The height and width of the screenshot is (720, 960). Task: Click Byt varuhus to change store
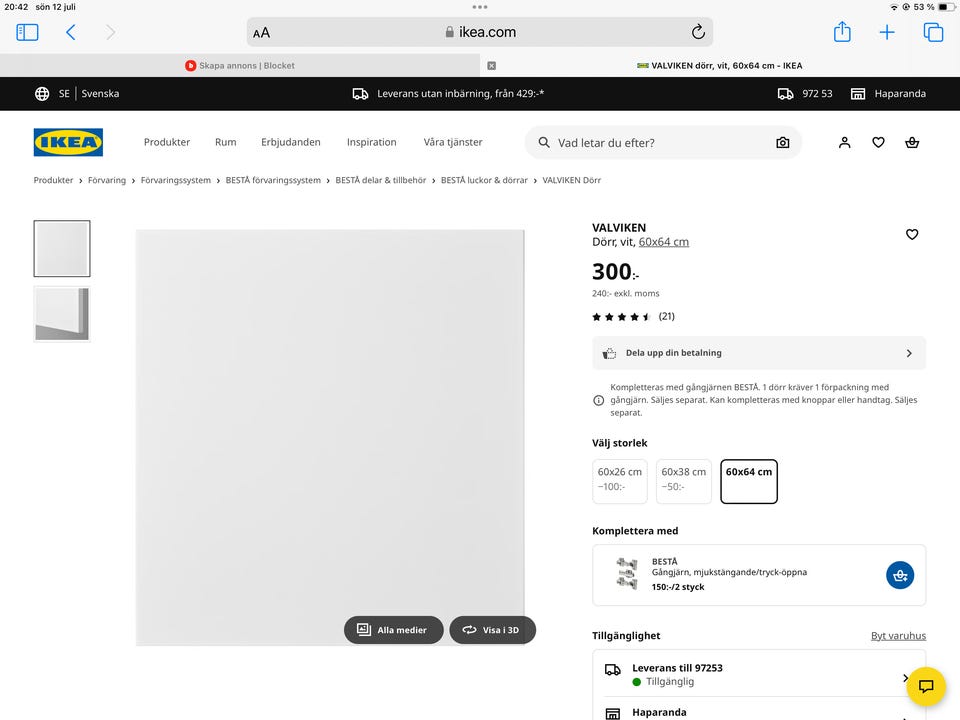pyautogui.click(x=898, y=636)
